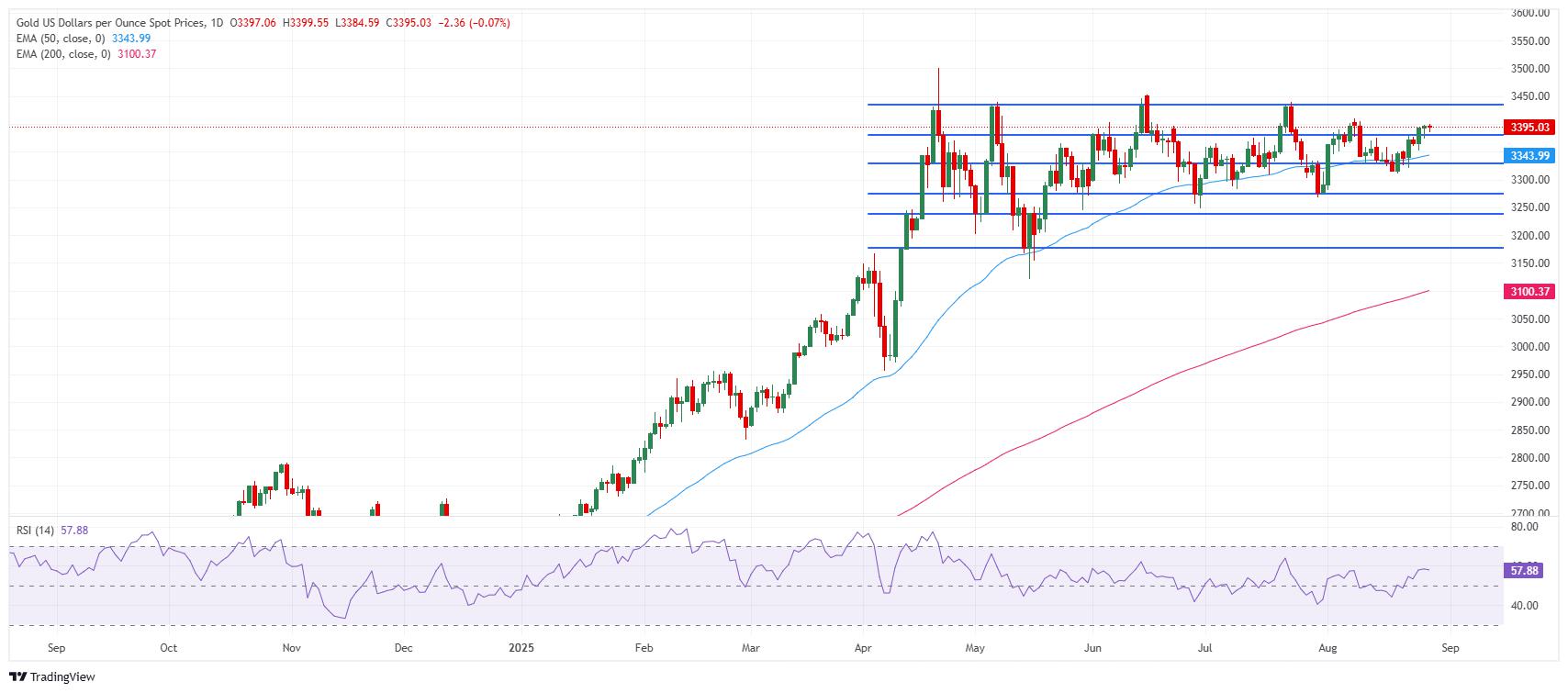
Task: Click the 2750.00 price scale label
Action: pos(1529,486)
